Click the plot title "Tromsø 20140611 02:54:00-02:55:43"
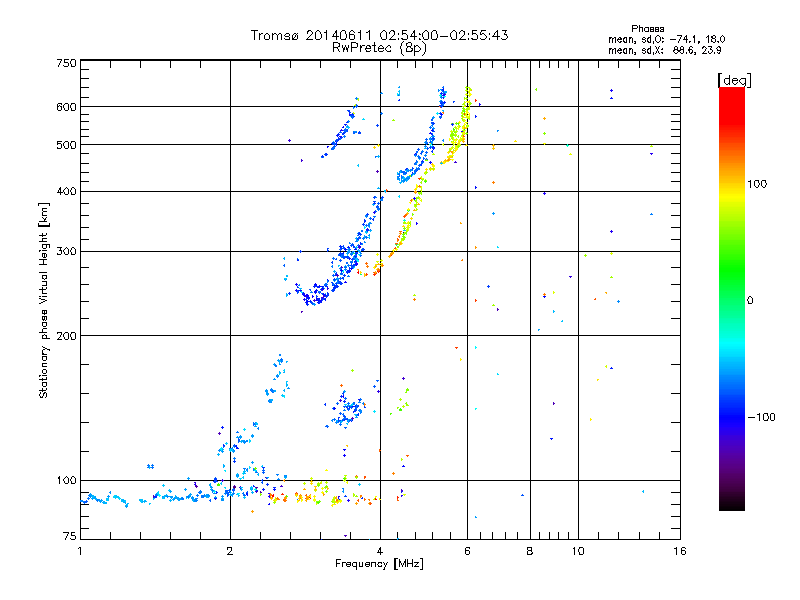This screenshot has height=600, width=800. 379,35
